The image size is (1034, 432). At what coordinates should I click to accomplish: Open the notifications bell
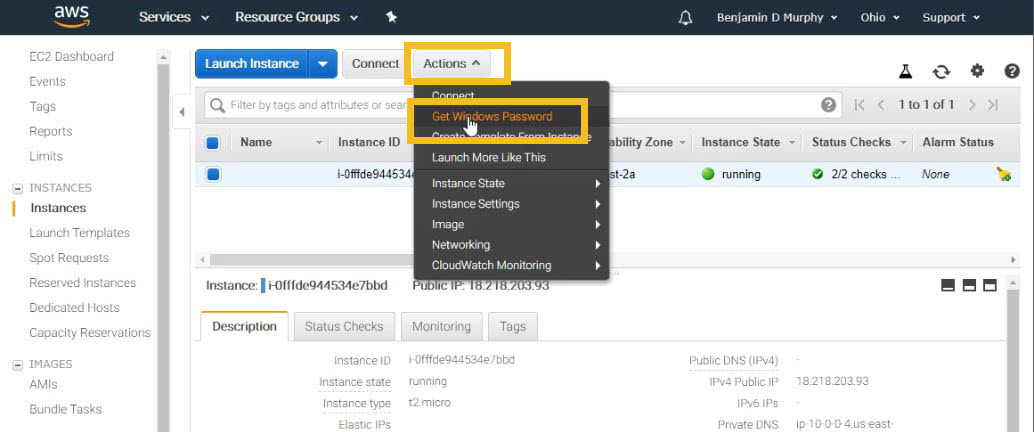[685, 18]
